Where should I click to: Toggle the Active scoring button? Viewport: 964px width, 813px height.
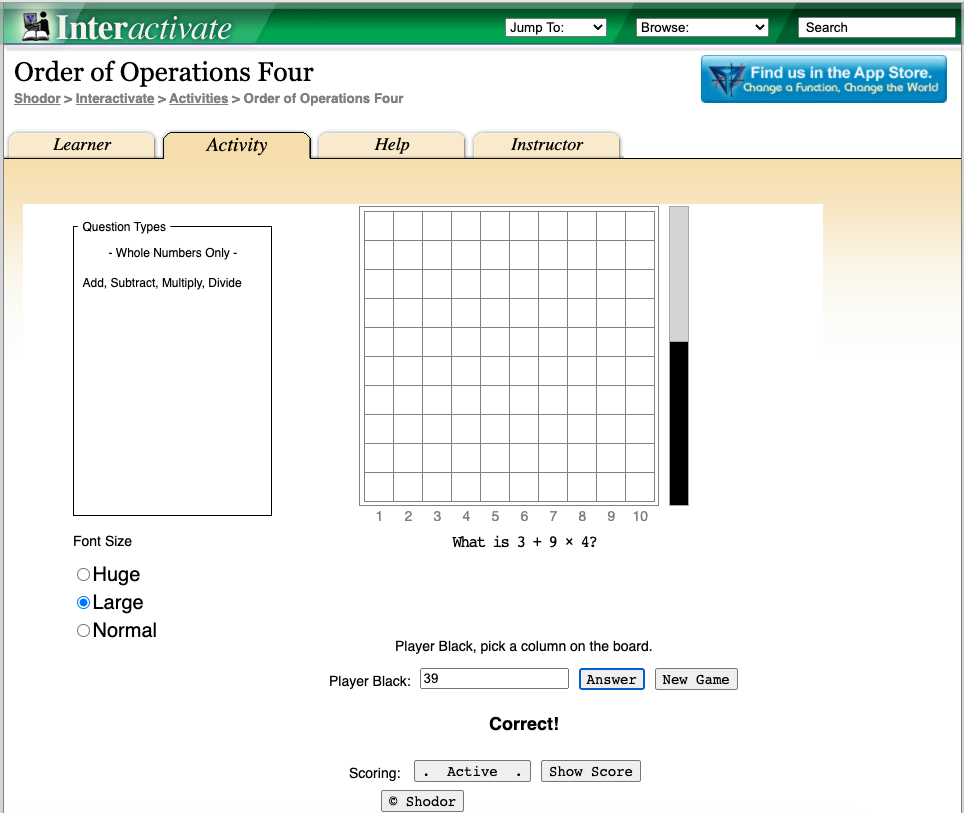tap(472, 772)
